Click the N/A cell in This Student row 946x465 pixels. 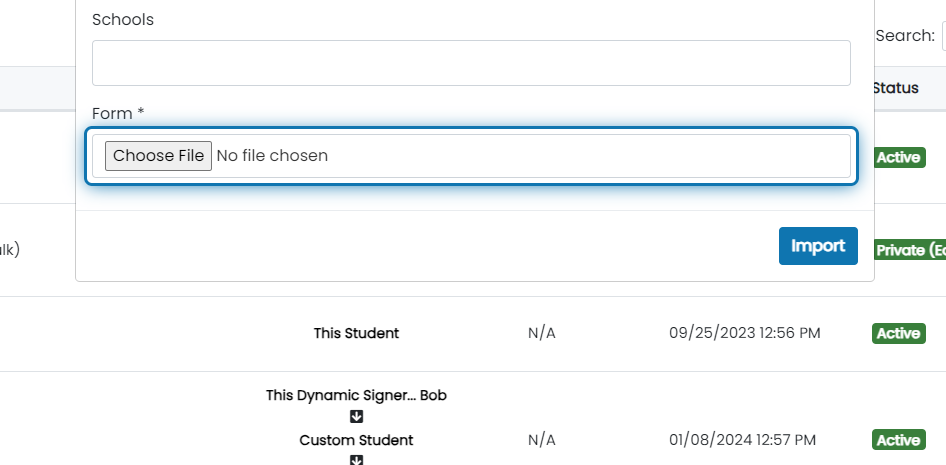coord(542,333)
